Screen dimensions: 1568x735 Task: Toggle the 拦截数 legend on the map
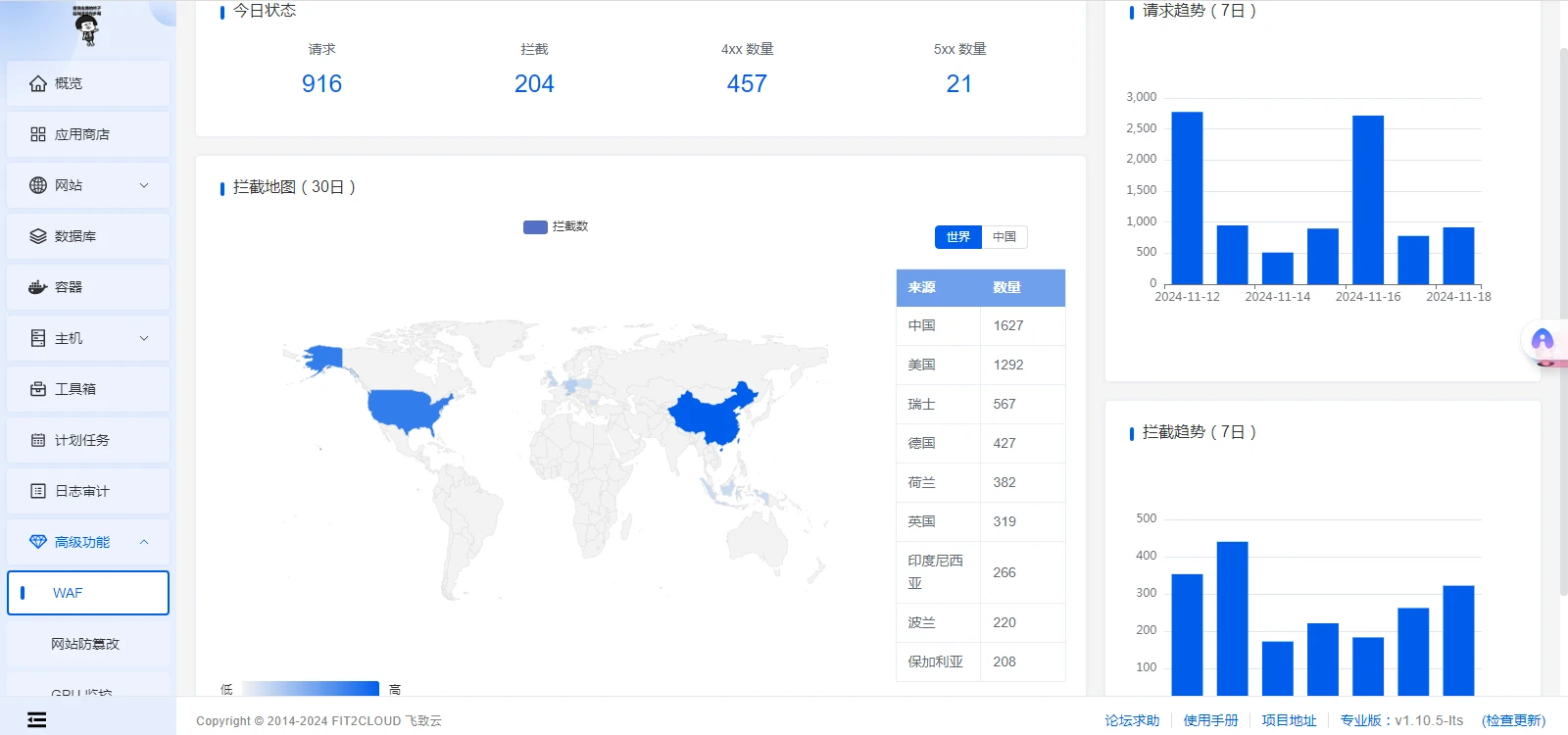[x=556, y=226]
